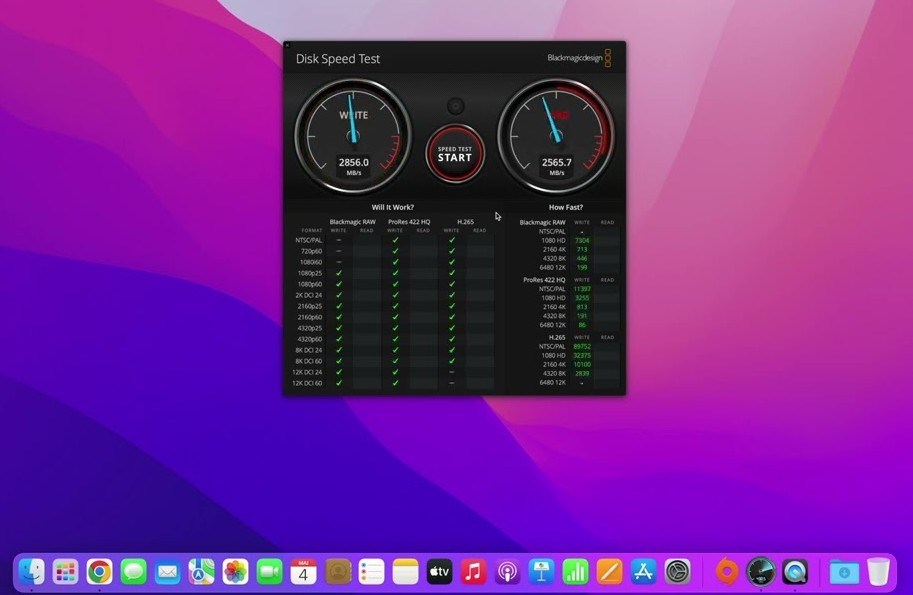Select the 8K DCI 60 row label

click(x=309, y=362)
